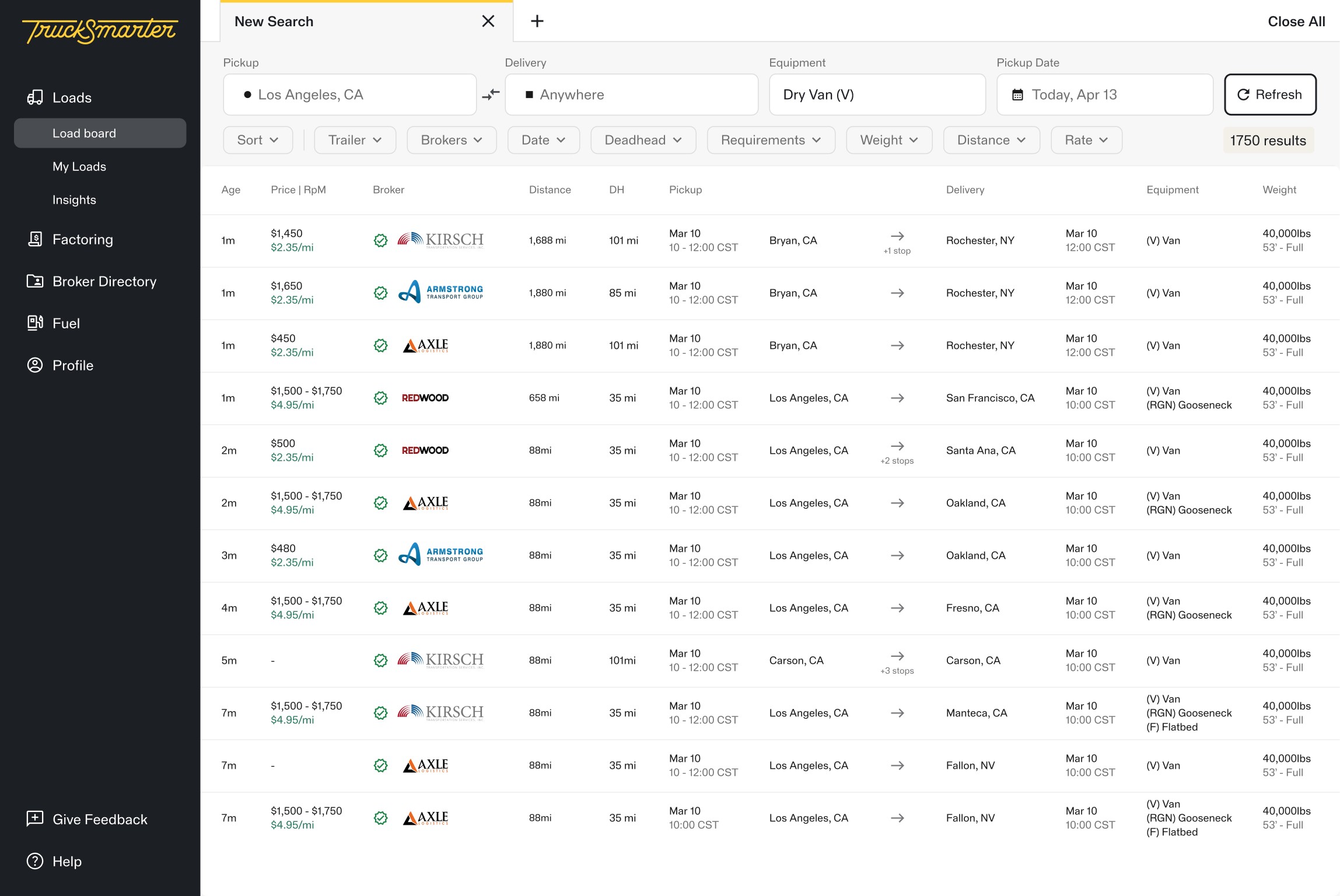This screenshot has width=1340, height=896.
Task: Click the Close All link
Action: pyautogui.click(x=1296, y=22)
